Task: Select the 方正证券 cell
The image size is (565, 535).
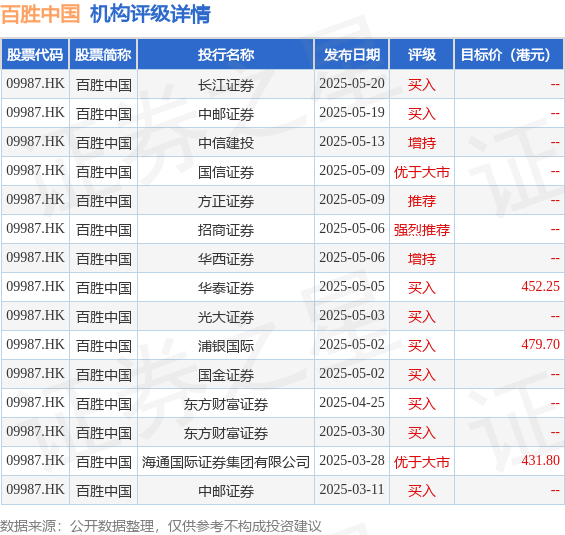Action: [x=226, y=201]
